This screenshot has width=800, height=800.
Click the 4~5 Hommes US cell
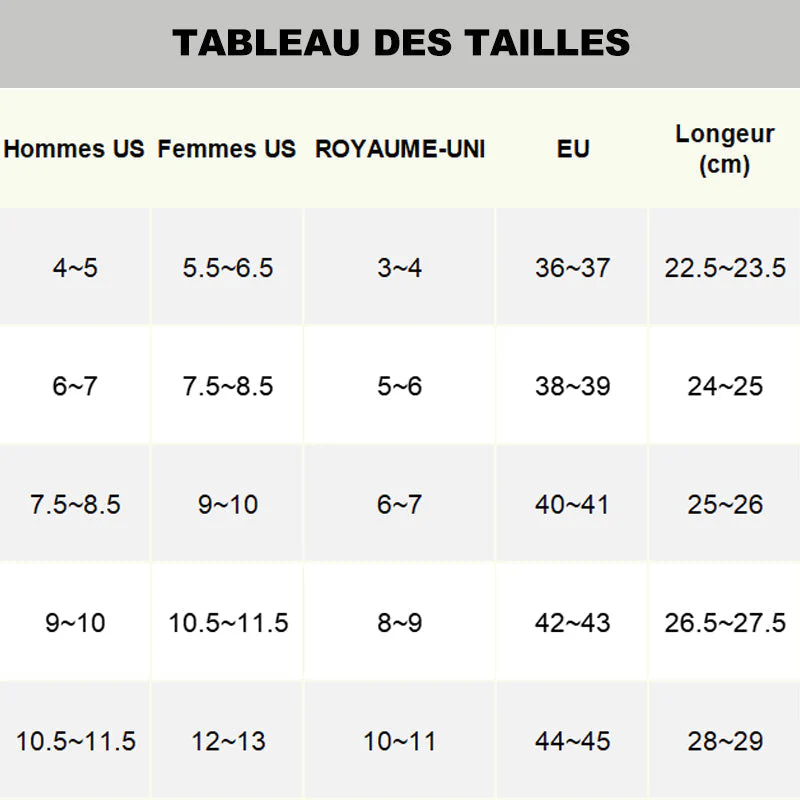75,268
